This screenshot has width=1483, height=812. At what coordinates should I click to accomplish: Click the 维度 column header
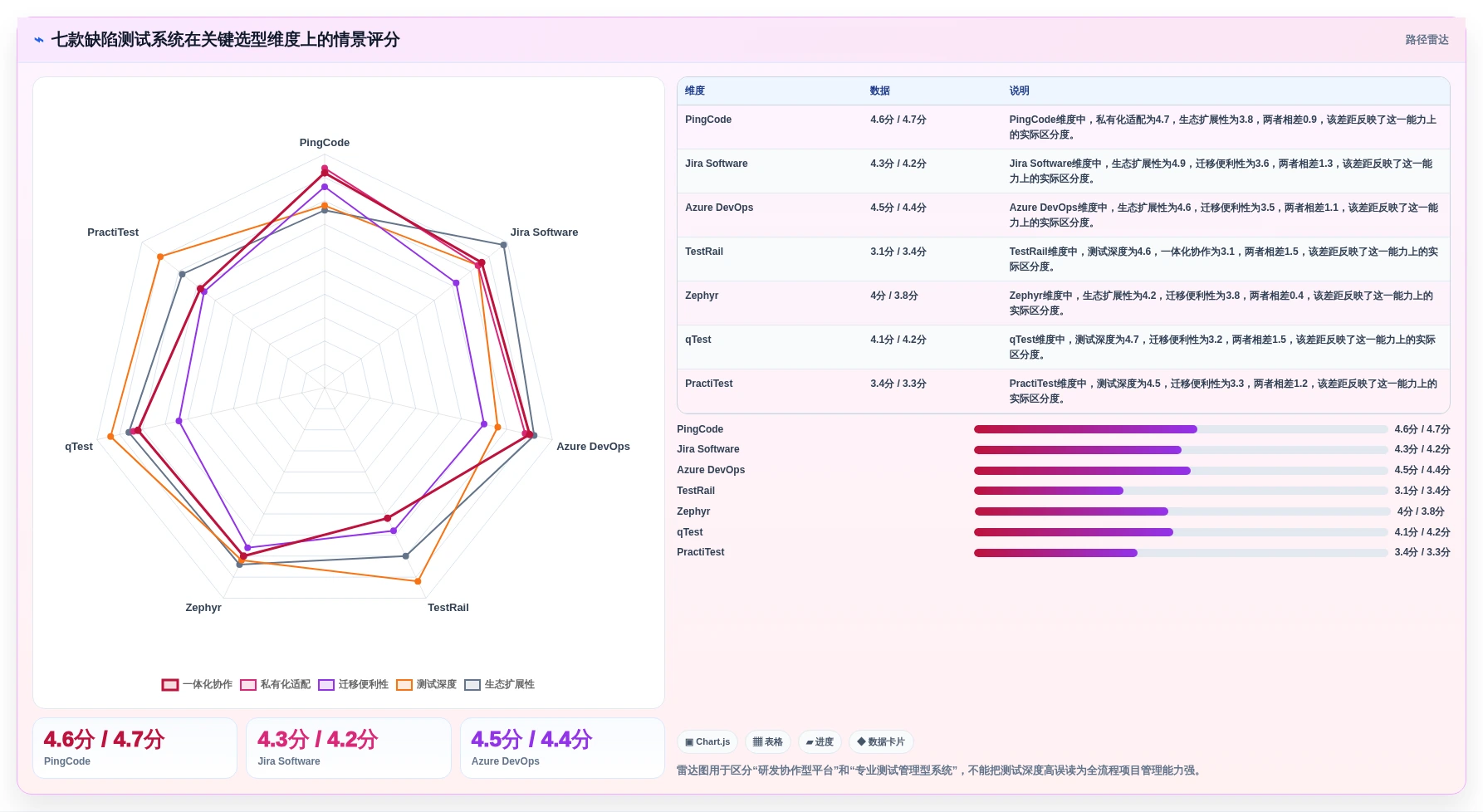click(x=695, y=90)
